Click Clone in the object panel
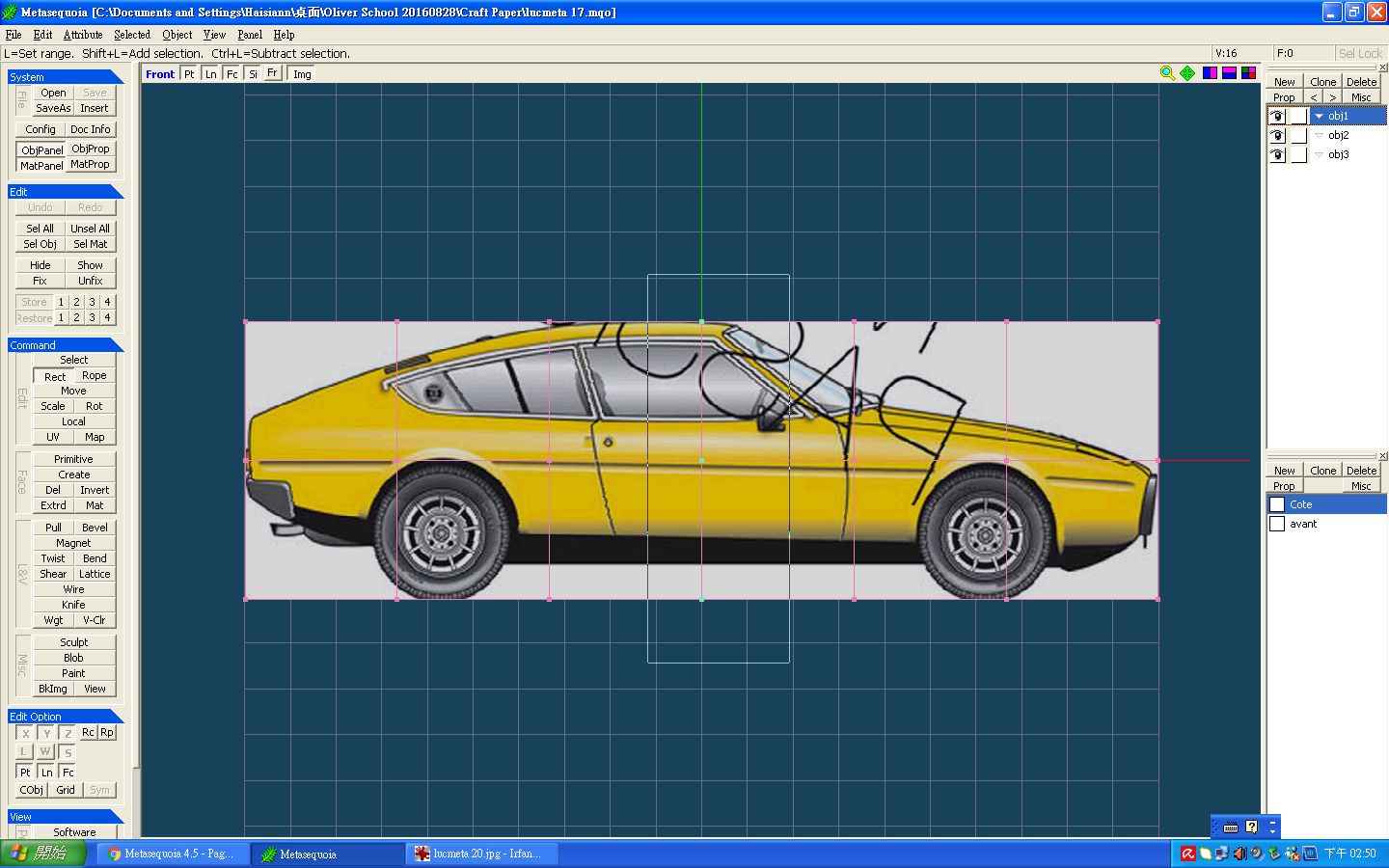Screen dimensions: 1389x868 (1322, 82)
